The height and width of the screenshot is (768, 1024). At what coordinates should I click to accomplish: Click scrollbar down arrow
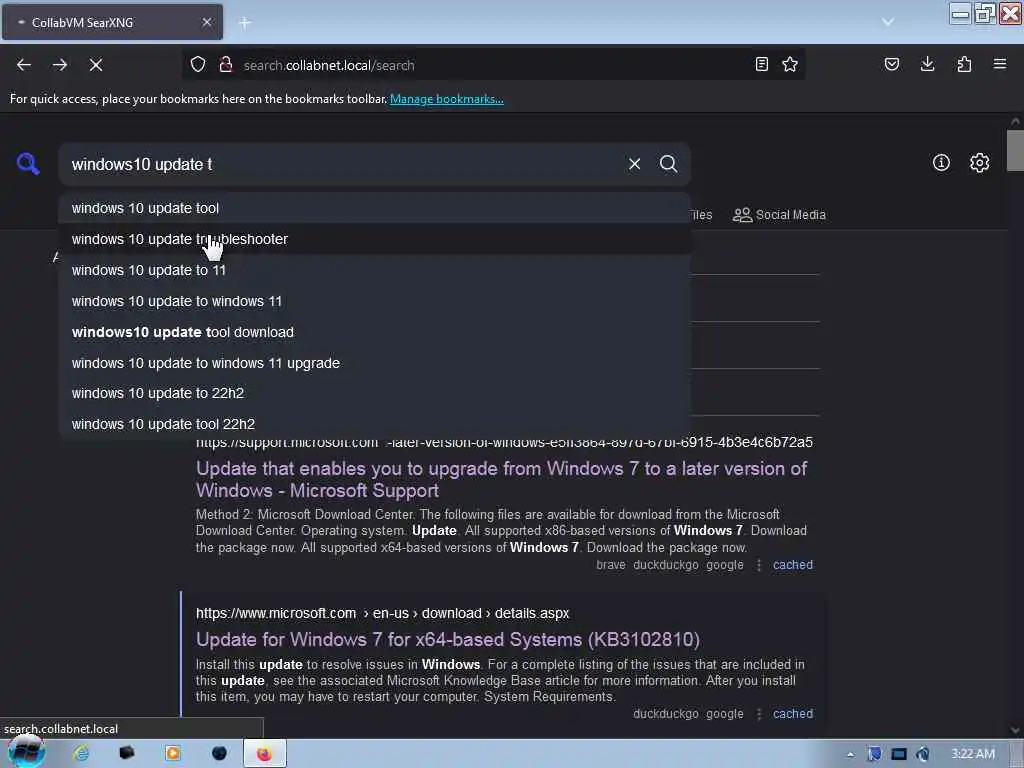click(1015, 730)
